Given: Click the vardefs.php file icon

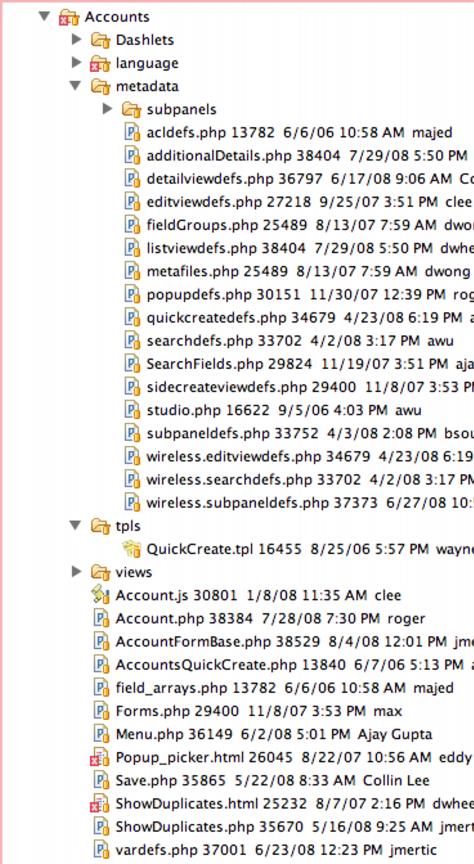Looking at the screenshot, I should (101, 850).
